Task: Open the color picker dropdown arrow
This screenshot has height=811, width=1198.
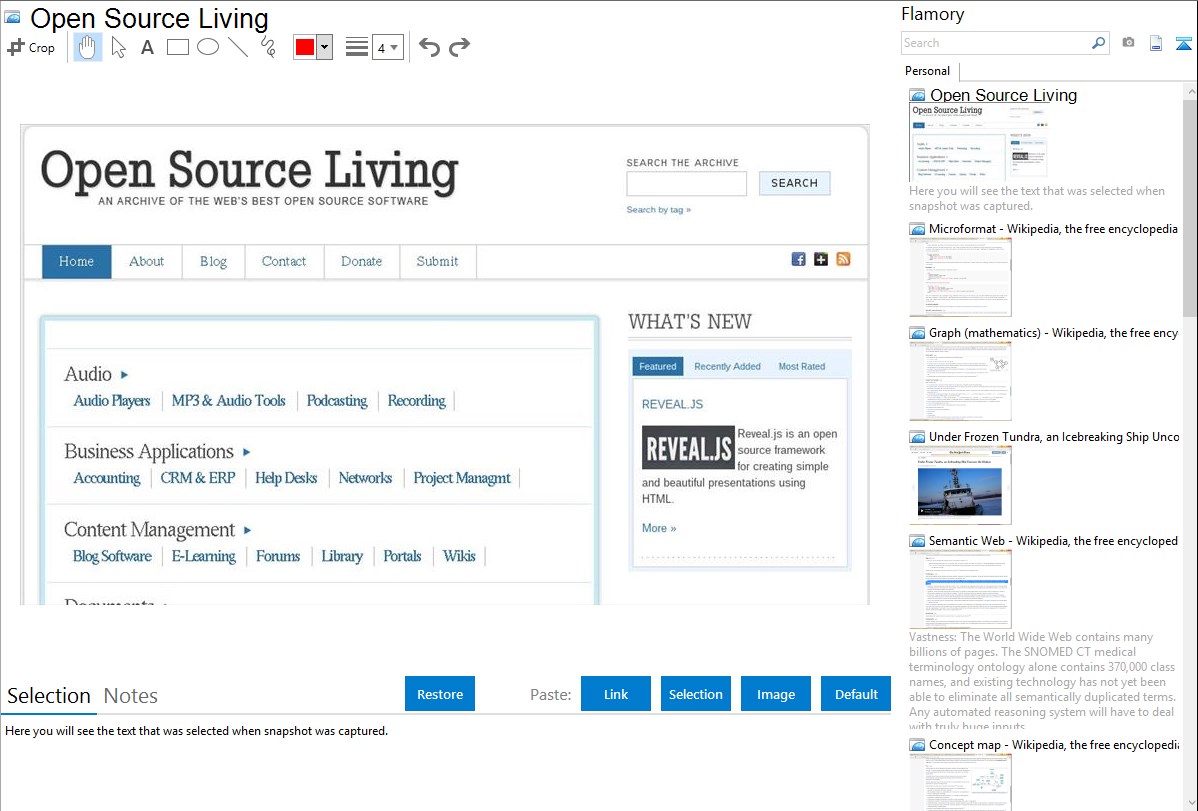Action: point(325,47)
